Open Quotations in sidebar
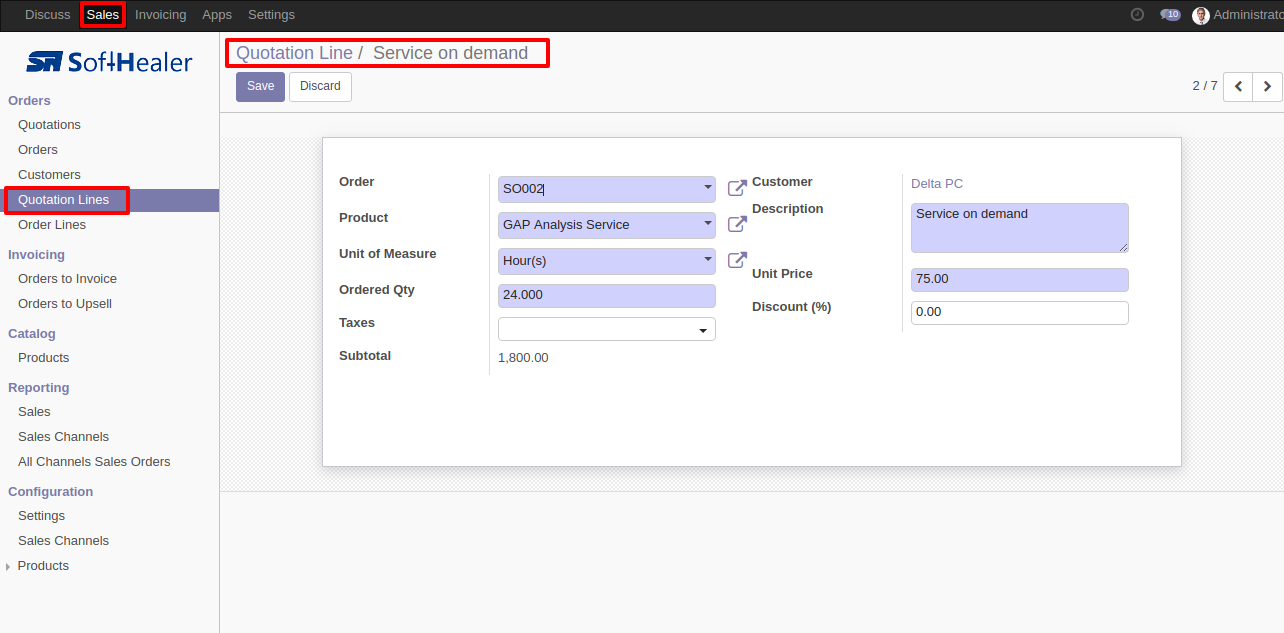The height and width of the screenshot is (633, 1284). point(49,125)
